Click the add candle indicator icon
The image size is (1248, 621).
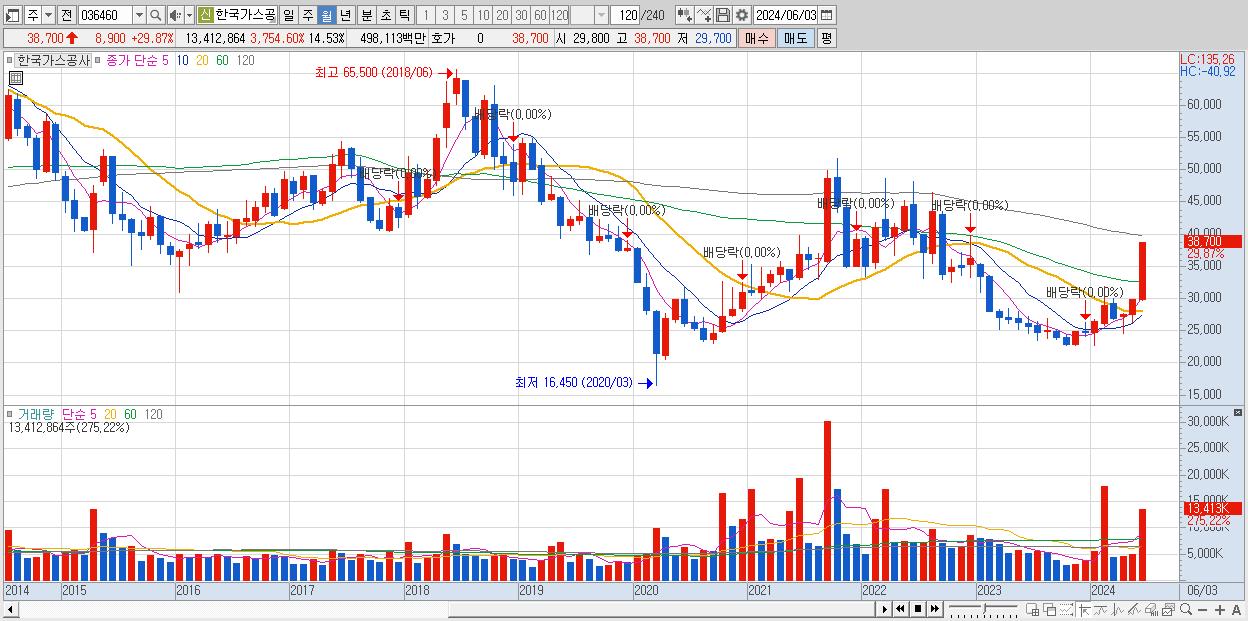coord(684,15)
